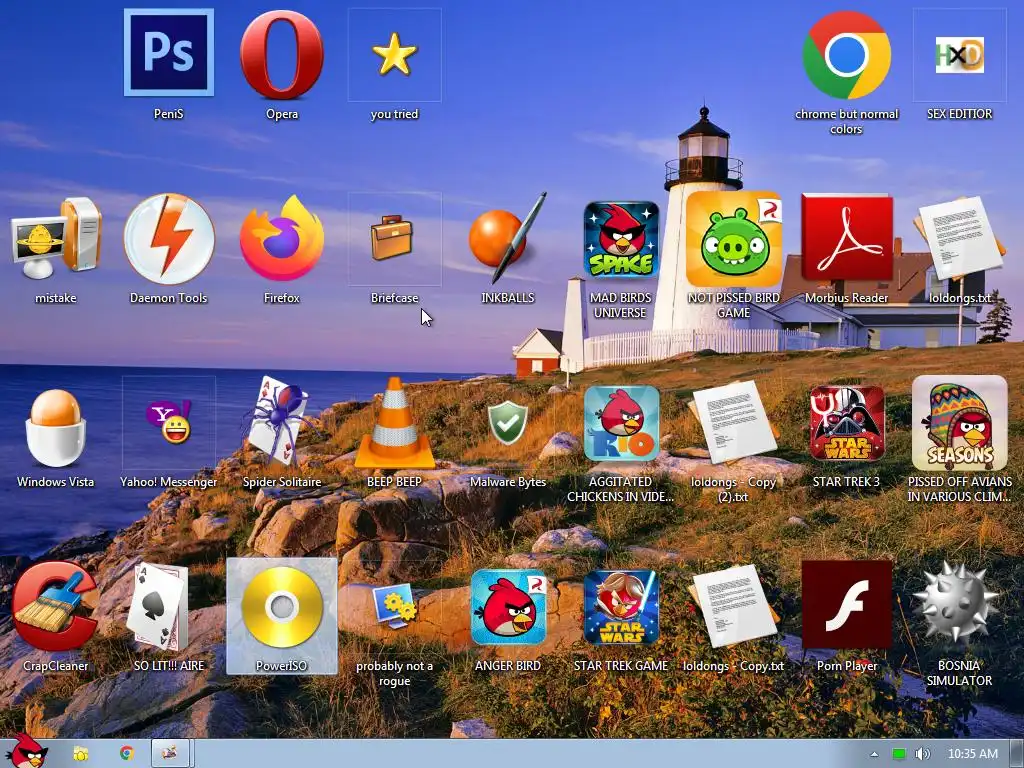Select the 'loldongs - Copy.txt' file
1024x768 pixels.
tap(733, 607)
